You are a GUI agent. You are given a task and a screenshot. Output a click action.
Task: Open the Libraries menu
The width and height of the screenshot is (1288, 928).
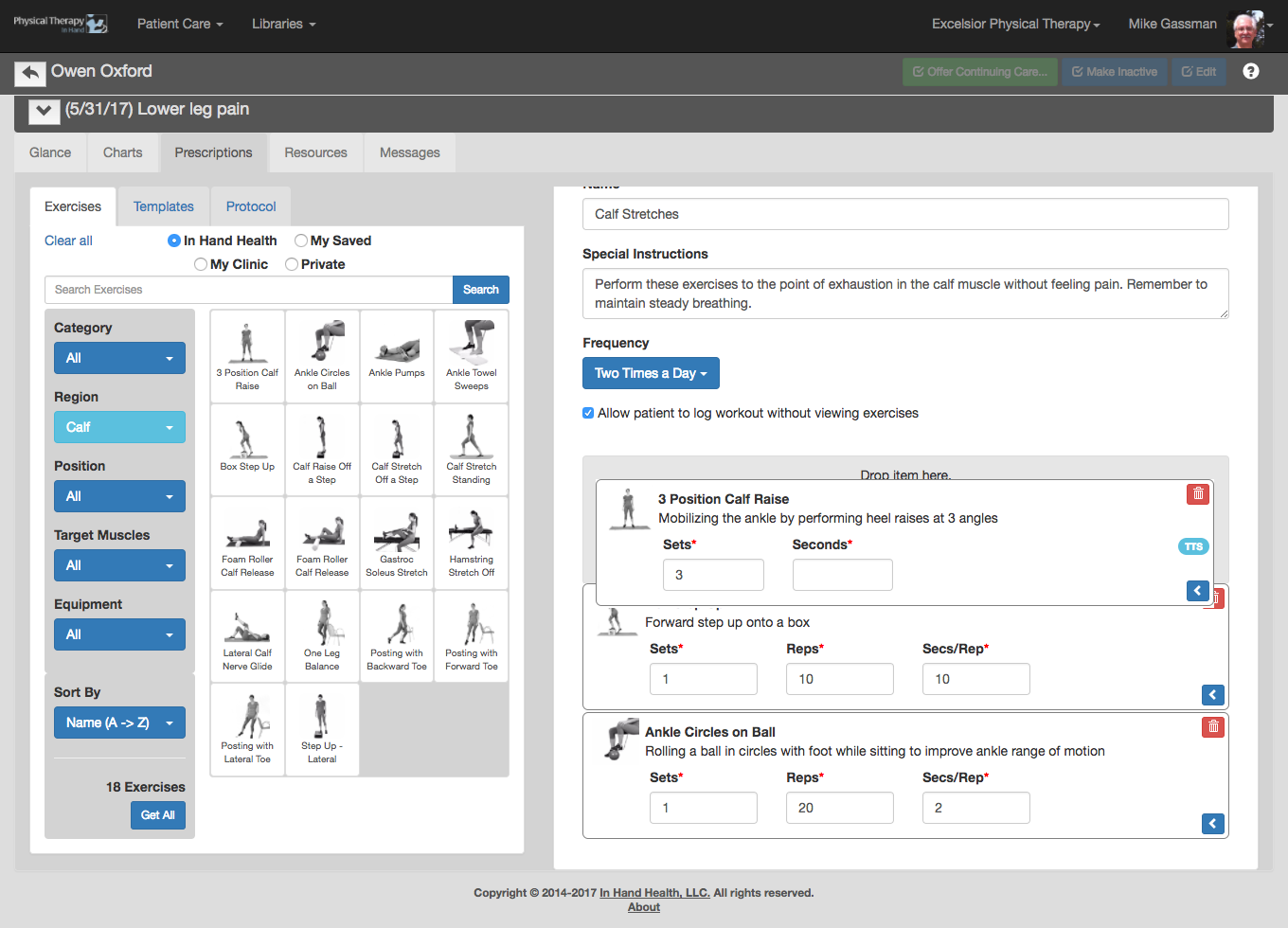[x=284, y=24]
